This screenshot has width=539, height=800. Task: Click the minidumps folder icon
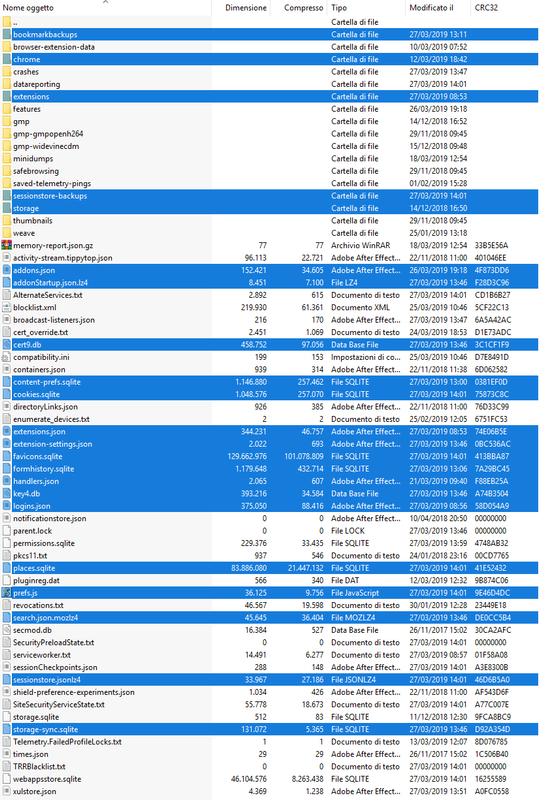point(6,159)
